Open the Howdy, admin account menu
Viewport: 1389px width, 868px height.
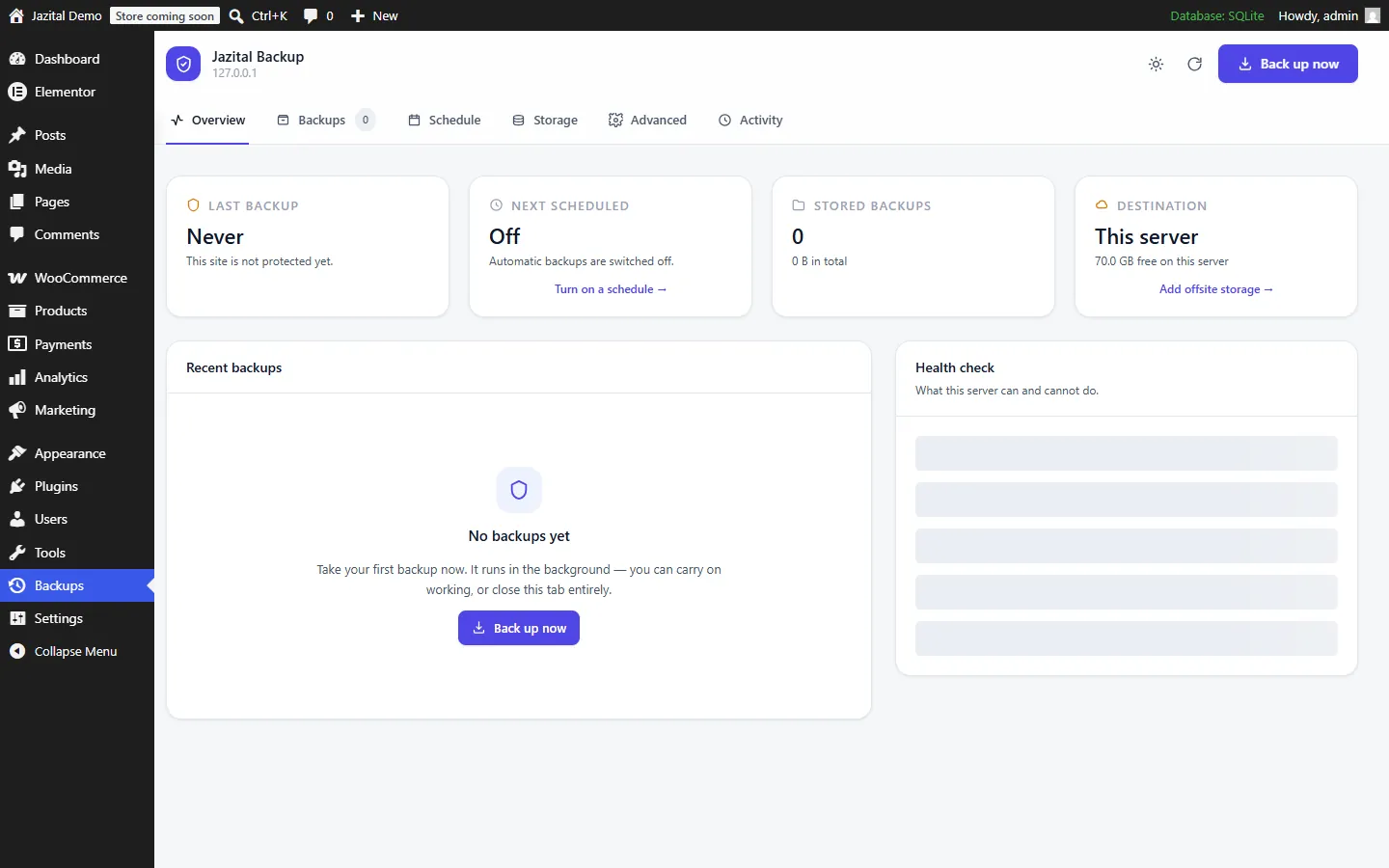[x=1329, y=15]
